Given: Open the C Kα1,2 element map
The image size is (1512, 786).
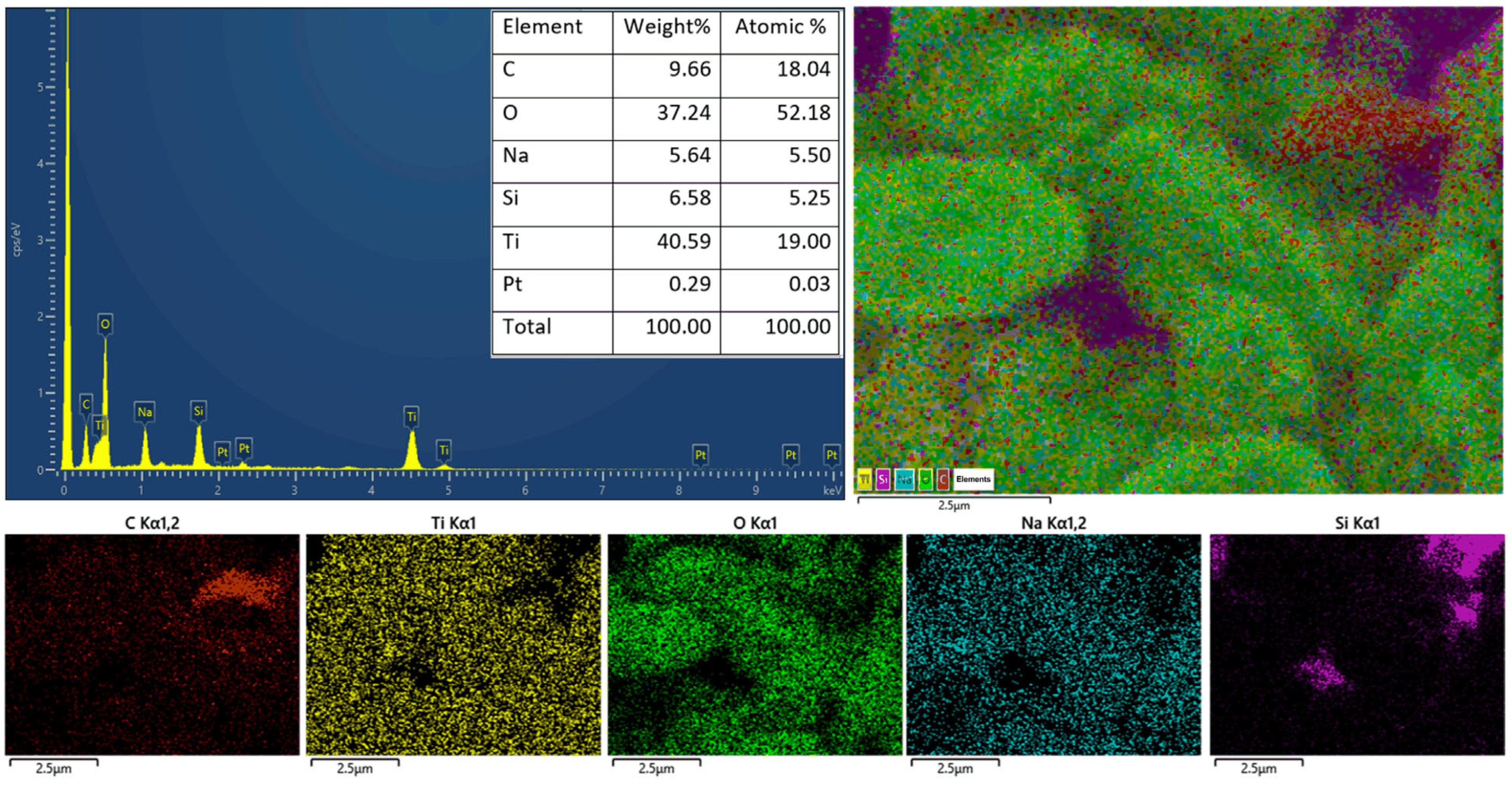Looking at the screenshot, I should click(152, 644).
